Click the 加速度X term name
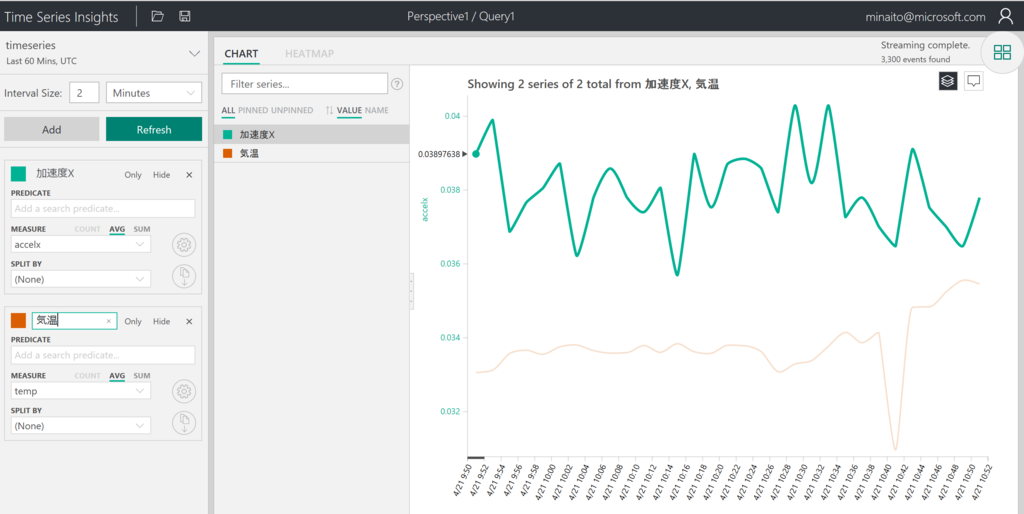The height and width of the screenshot is (514, 1024). tap(55, 174)
